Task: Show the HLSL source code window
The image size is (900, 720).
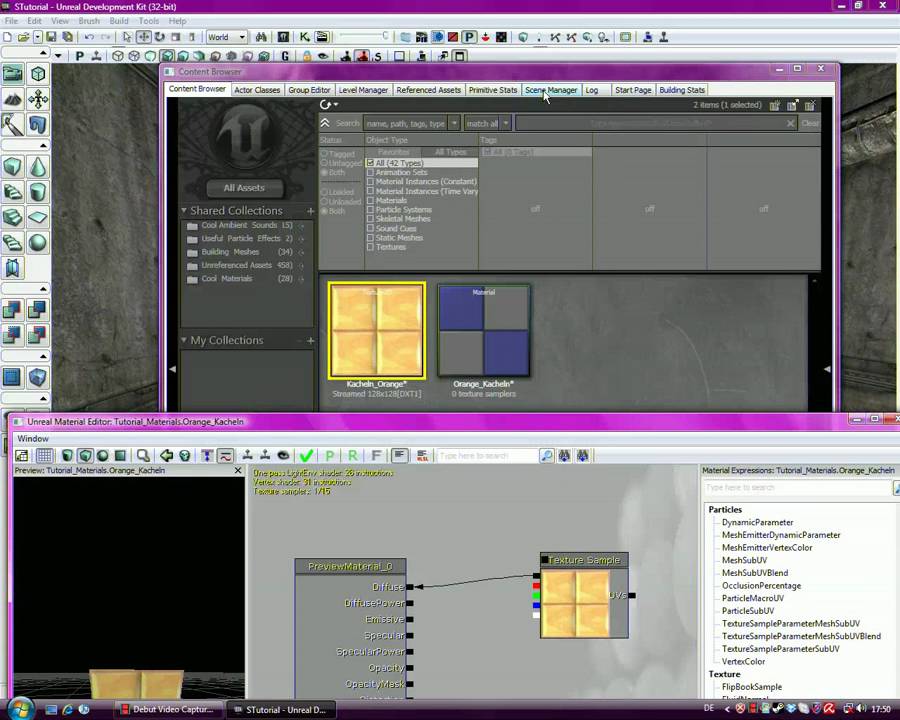Action: pos(422,456)
